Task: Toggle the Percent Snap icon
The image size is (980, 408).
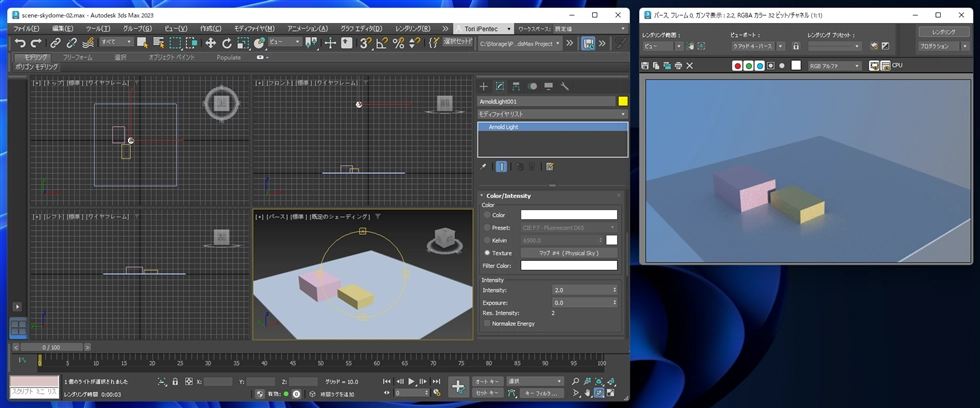Action: coord(398,43)
